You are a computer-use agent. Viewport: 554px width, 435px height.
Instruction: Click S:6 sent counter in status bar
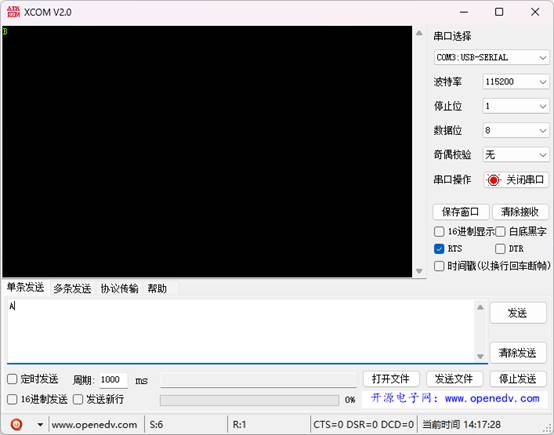click(x=156, y=424)
